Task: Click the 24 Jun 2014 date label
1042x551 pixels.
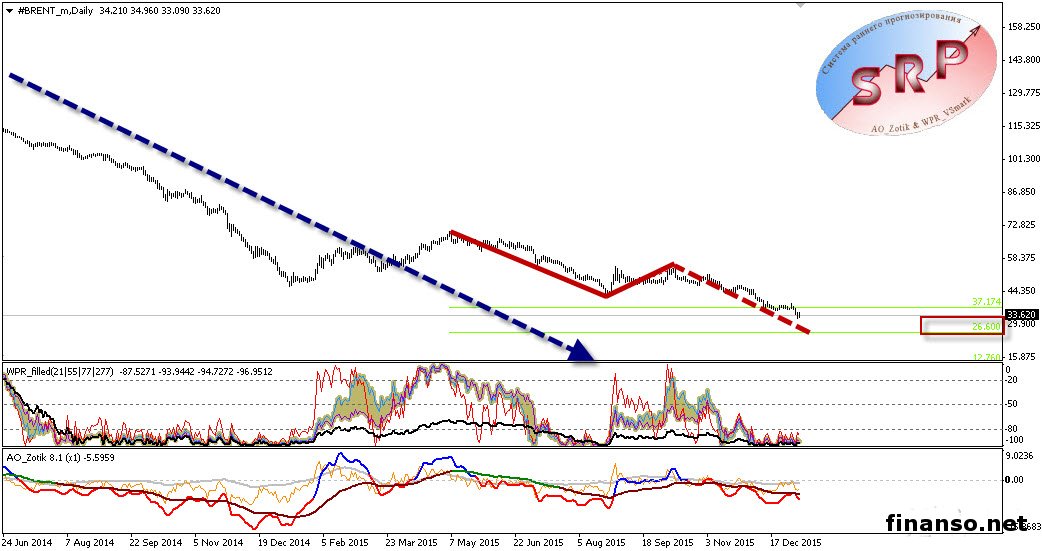Action: point(28,541)
